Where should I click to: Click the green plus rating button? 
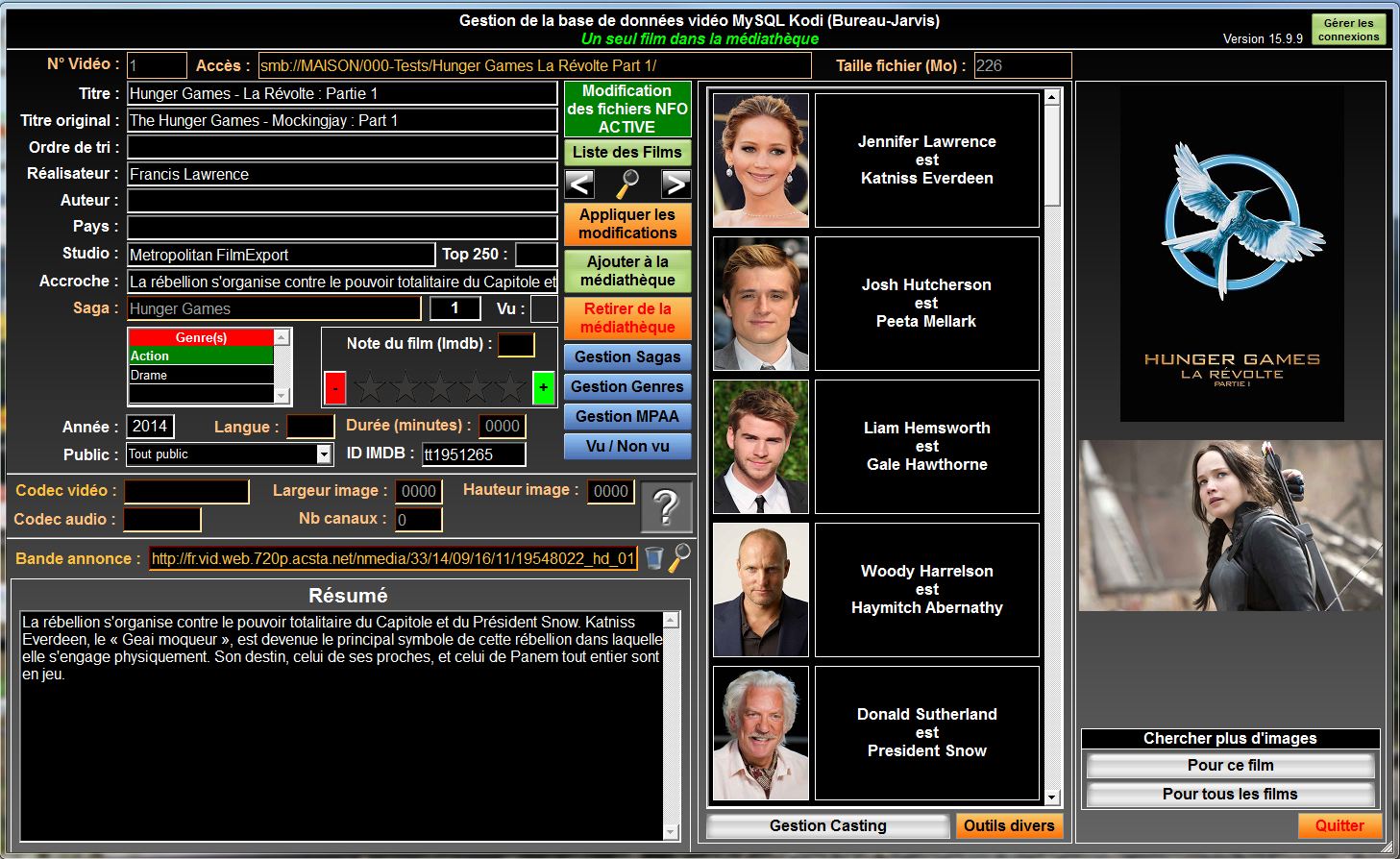[544, 388]
